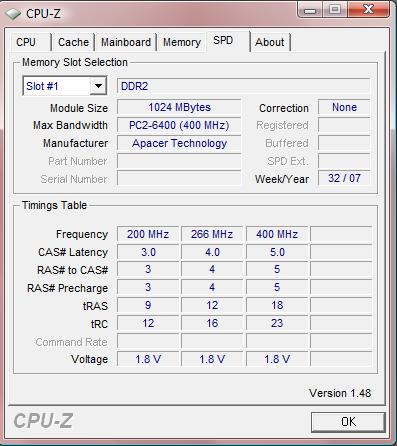
Task: Click the empty SPD Ext. field
Action: pyautogui.click(x=344, y=161)
